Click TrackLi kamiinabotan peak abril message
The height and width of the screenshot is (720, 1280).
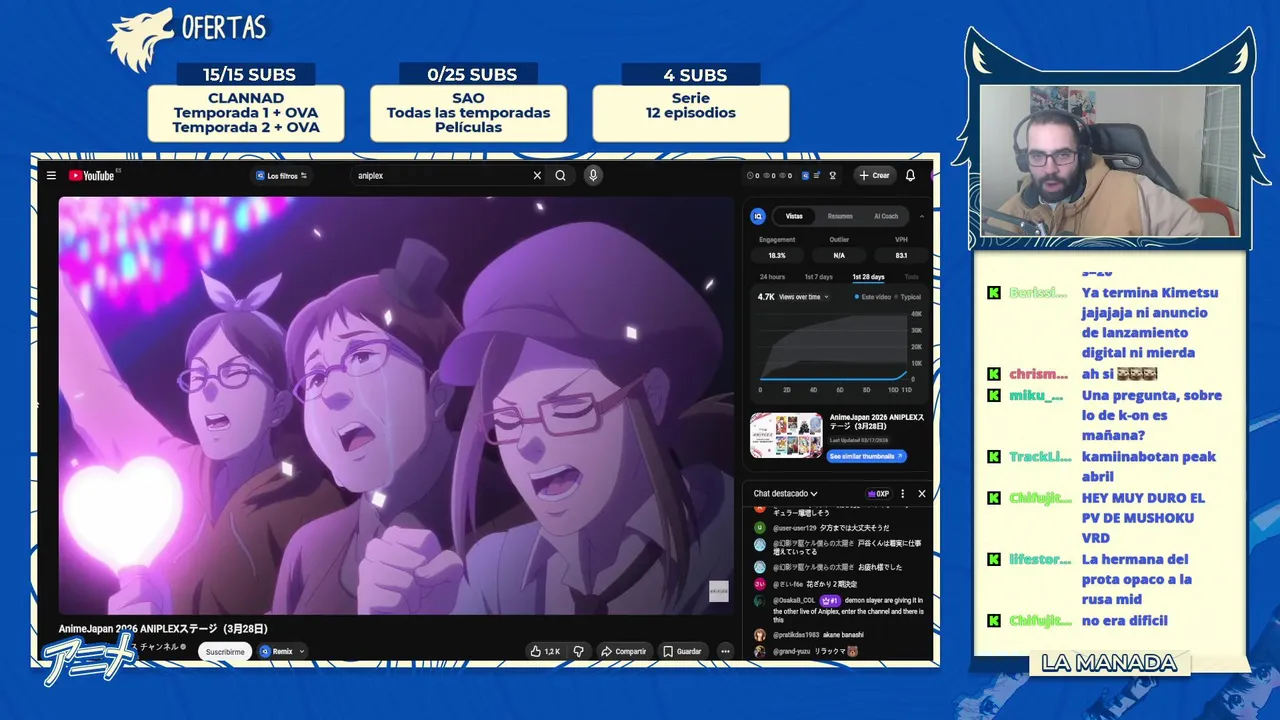pyautogui.click(x=1148, y=467)
